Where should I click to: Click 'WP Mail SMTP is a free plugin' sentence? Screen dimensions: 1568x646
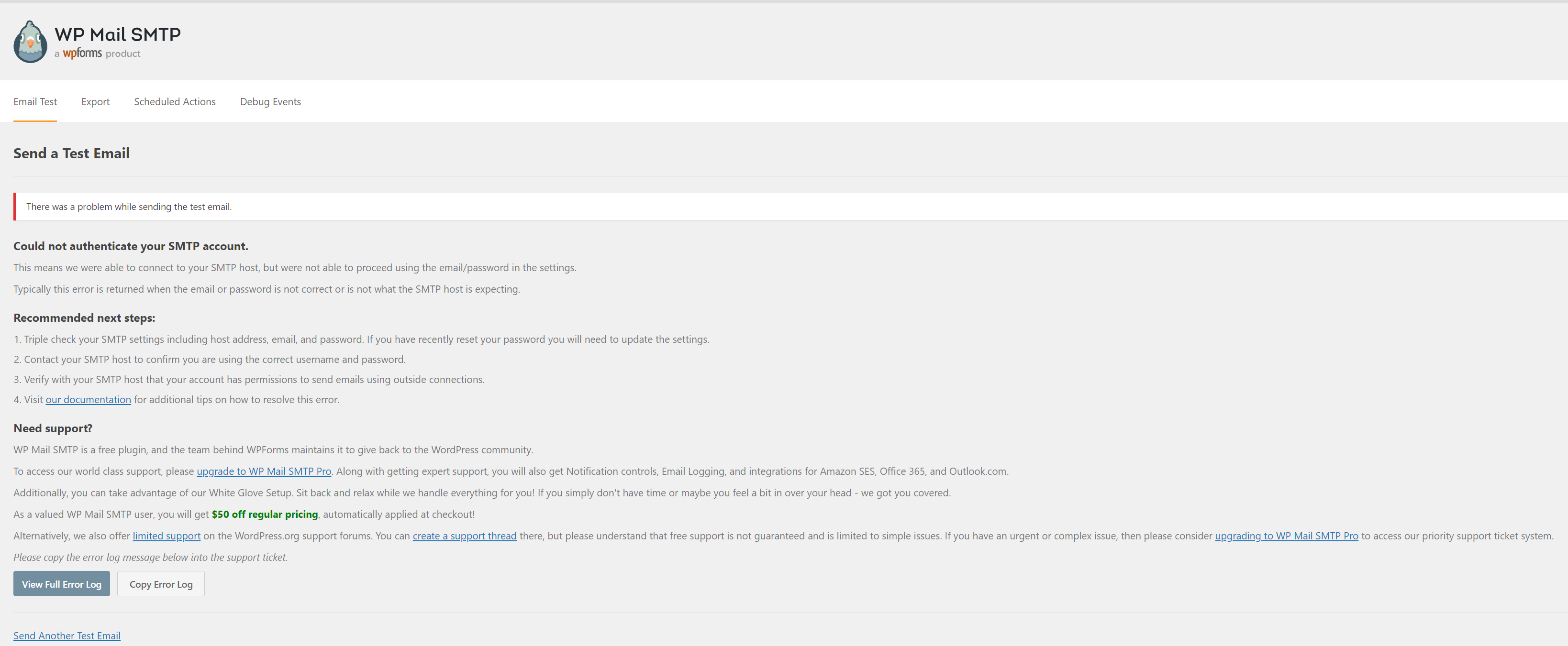[273, 450]
